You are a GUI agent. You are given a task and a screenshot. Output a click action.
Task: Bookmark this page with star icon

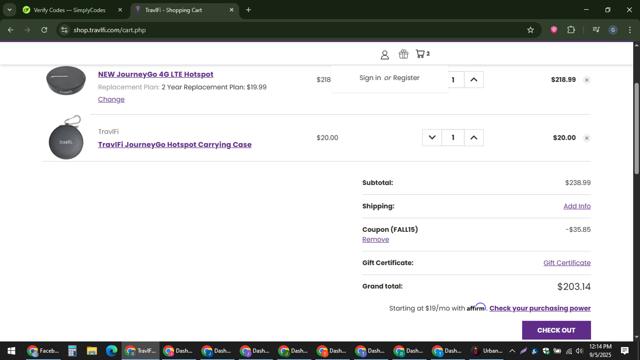click(530, 30)
